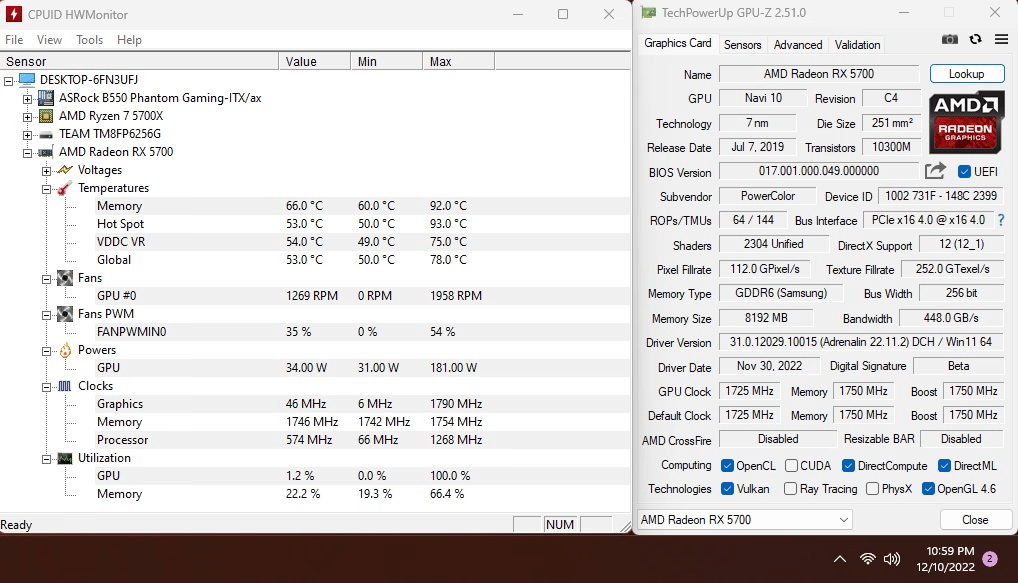Open the Validation tab in GPU-Z
Screen dimensions: 1018x583
pos(857,45)
